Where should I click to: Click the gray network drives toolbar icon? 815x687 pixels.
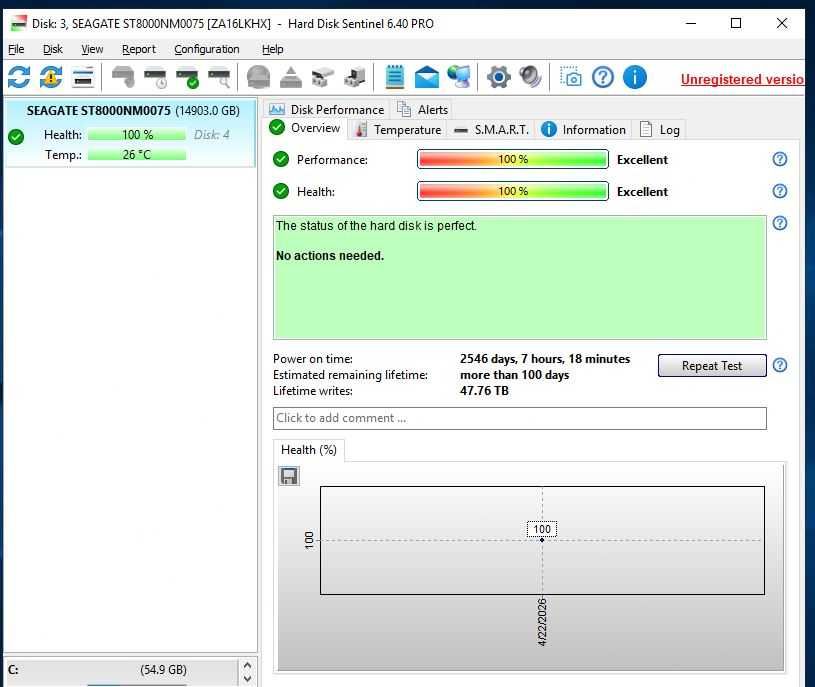(323, 77)
